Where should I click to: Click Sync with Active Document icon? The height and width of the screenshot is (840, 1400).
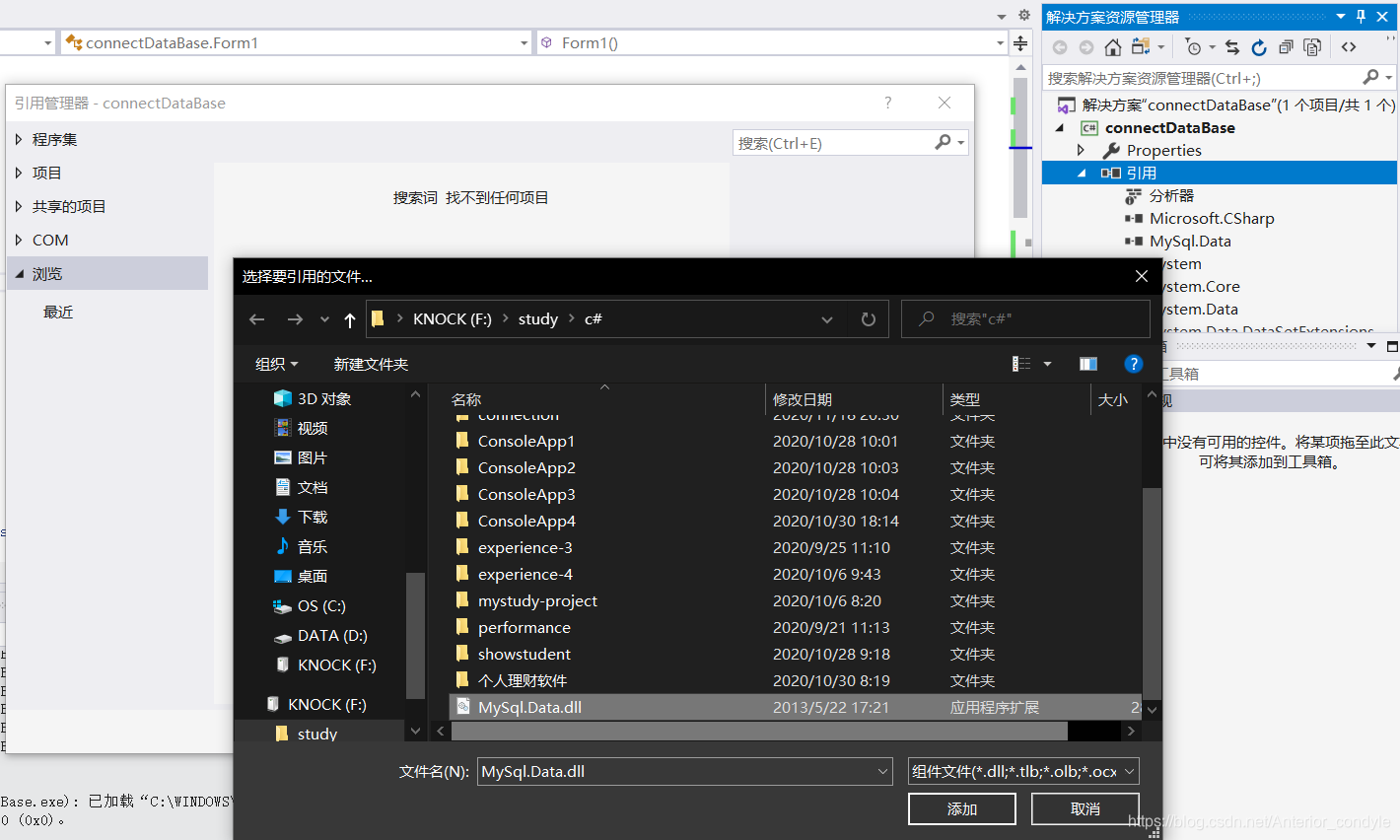[x=1232, y=47]
